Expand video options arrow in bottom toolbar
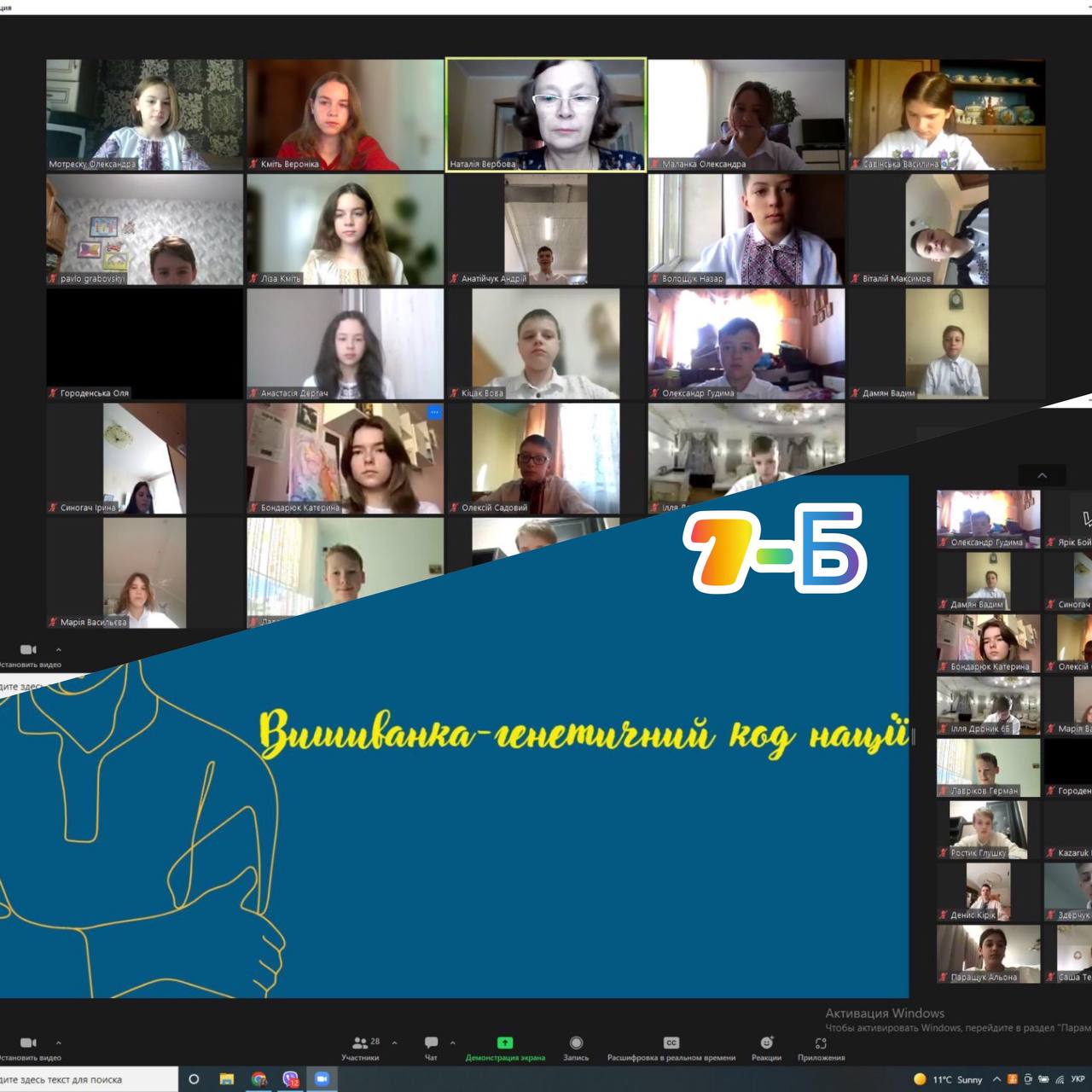Screen dimensions: 1092x1092 point(58,1043)
